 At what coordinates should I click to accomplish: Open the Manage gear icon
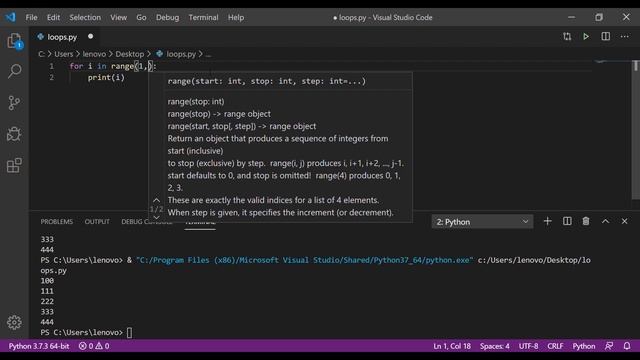[14, 322]
